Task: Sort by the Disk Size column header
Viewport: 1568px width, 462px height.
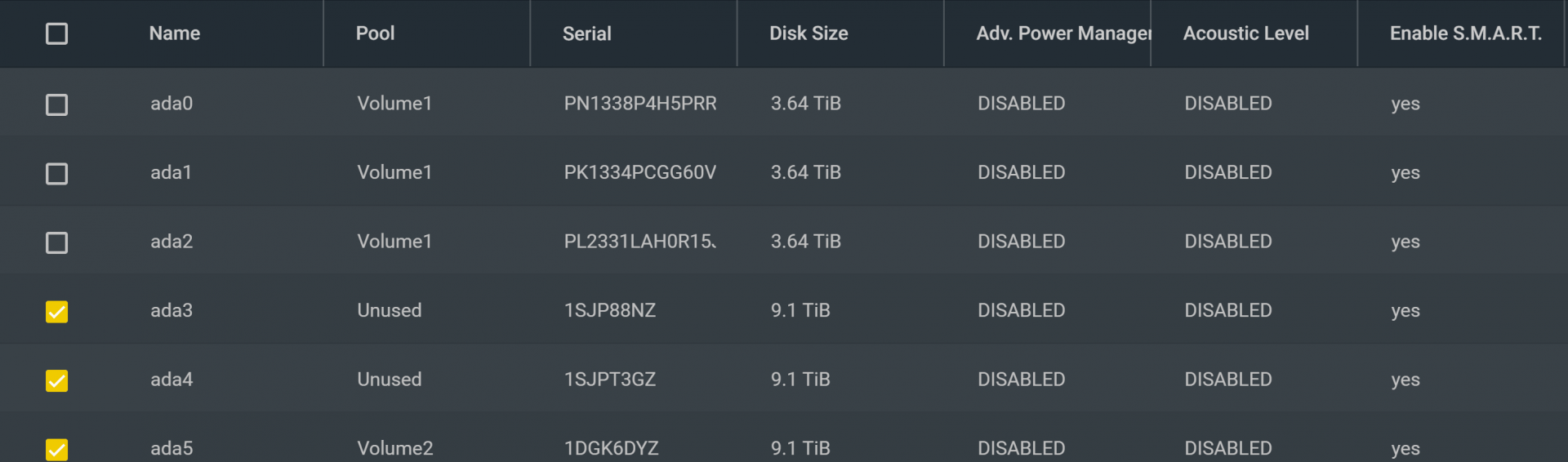Action: 808,33
